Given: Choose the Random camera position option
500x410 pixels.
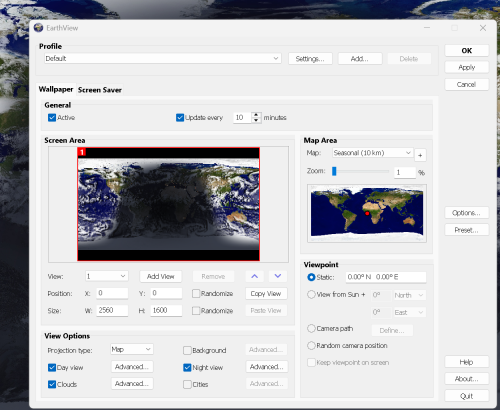Looking at the screenshot, I should tap(311, 346).
